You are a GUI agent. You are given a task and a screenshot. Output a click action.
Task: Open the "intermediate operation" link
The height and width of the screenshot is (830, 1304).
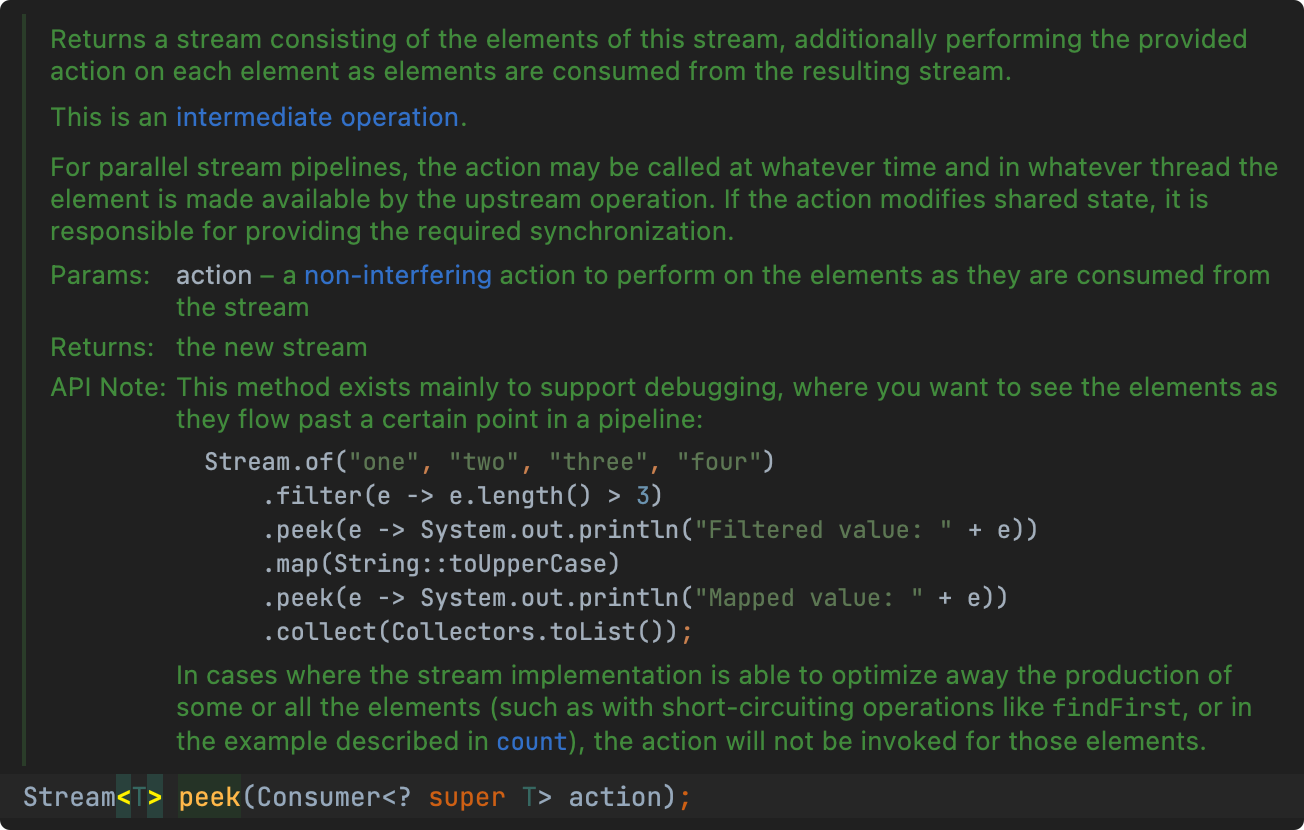317,117
